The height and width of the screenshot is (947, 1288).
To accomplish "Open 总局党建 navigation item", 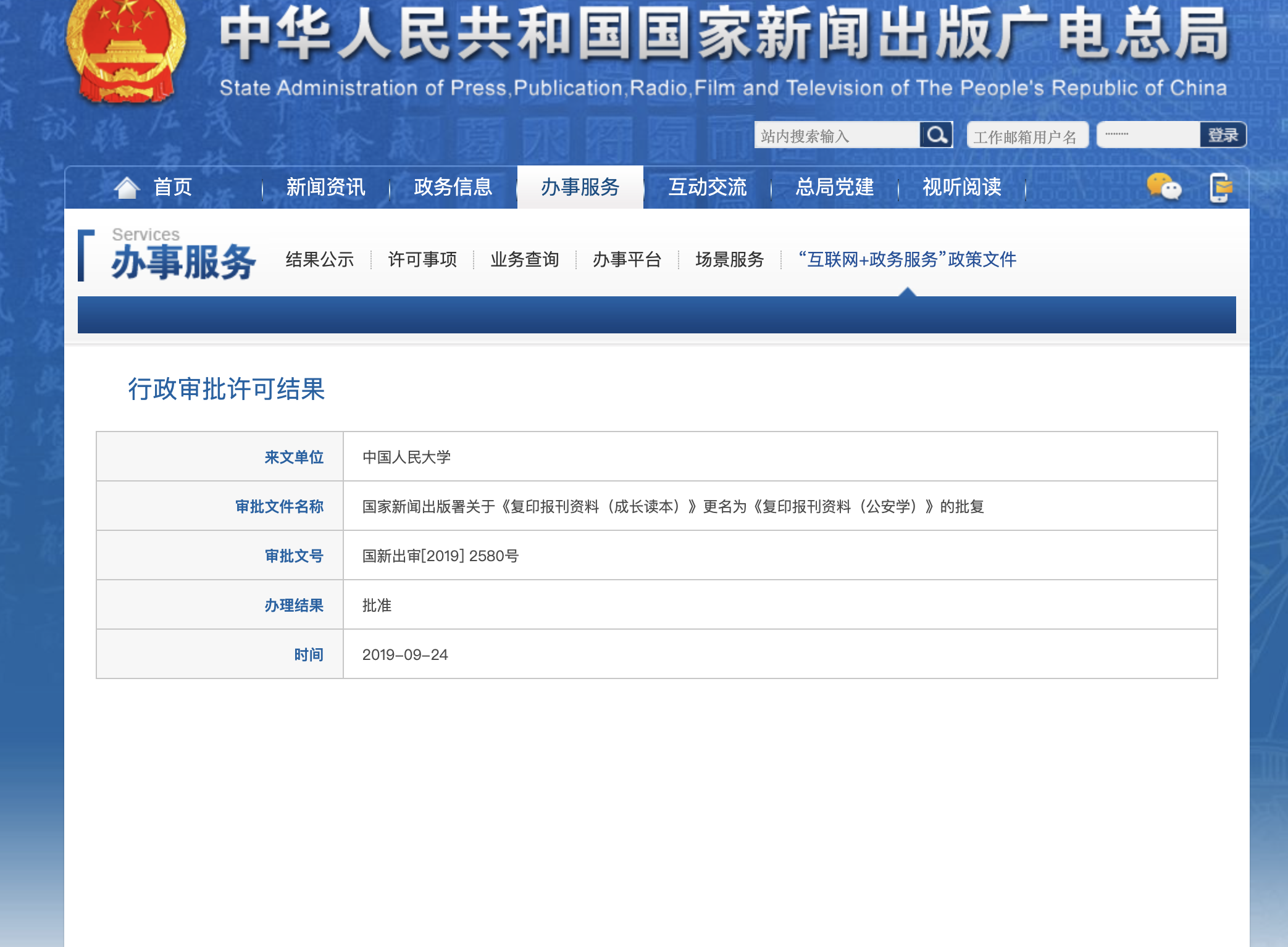I will click(x=835, y=187).
